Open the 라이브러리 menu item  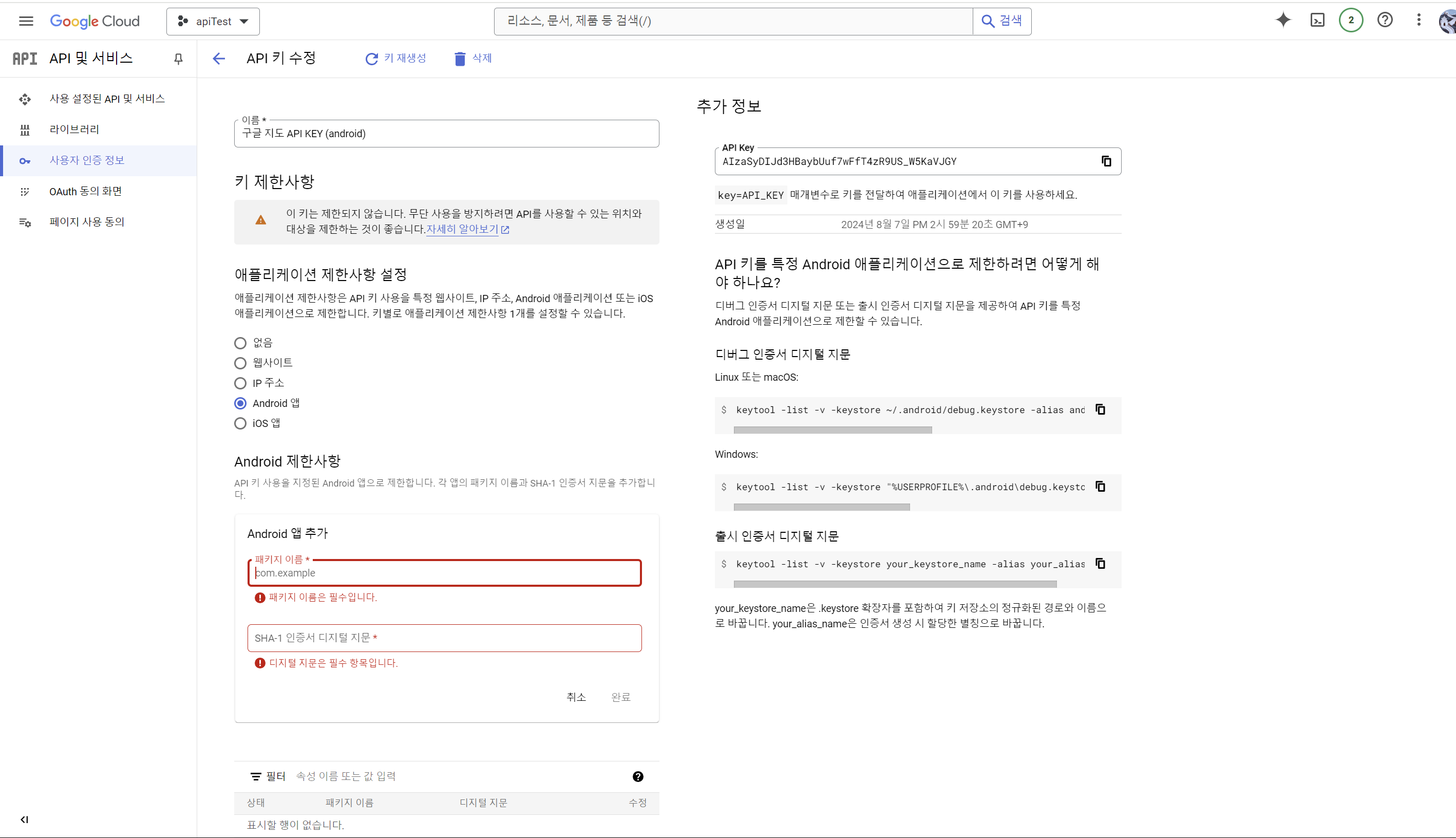pyautogui.click(x=99, y=129)
